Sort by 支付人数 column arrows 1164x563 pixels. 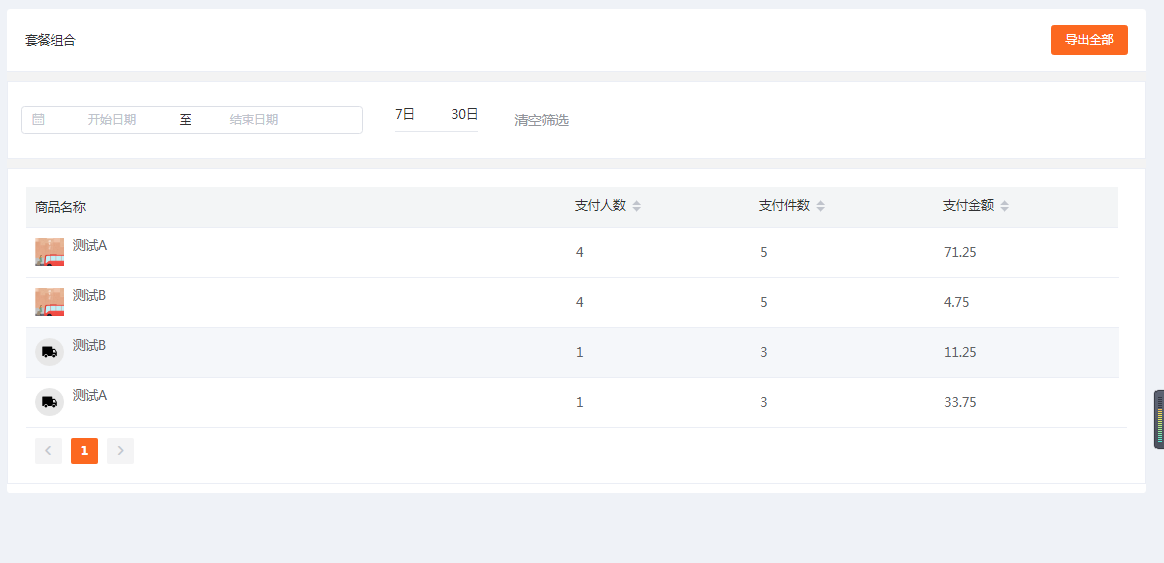(x=636, y=206)
